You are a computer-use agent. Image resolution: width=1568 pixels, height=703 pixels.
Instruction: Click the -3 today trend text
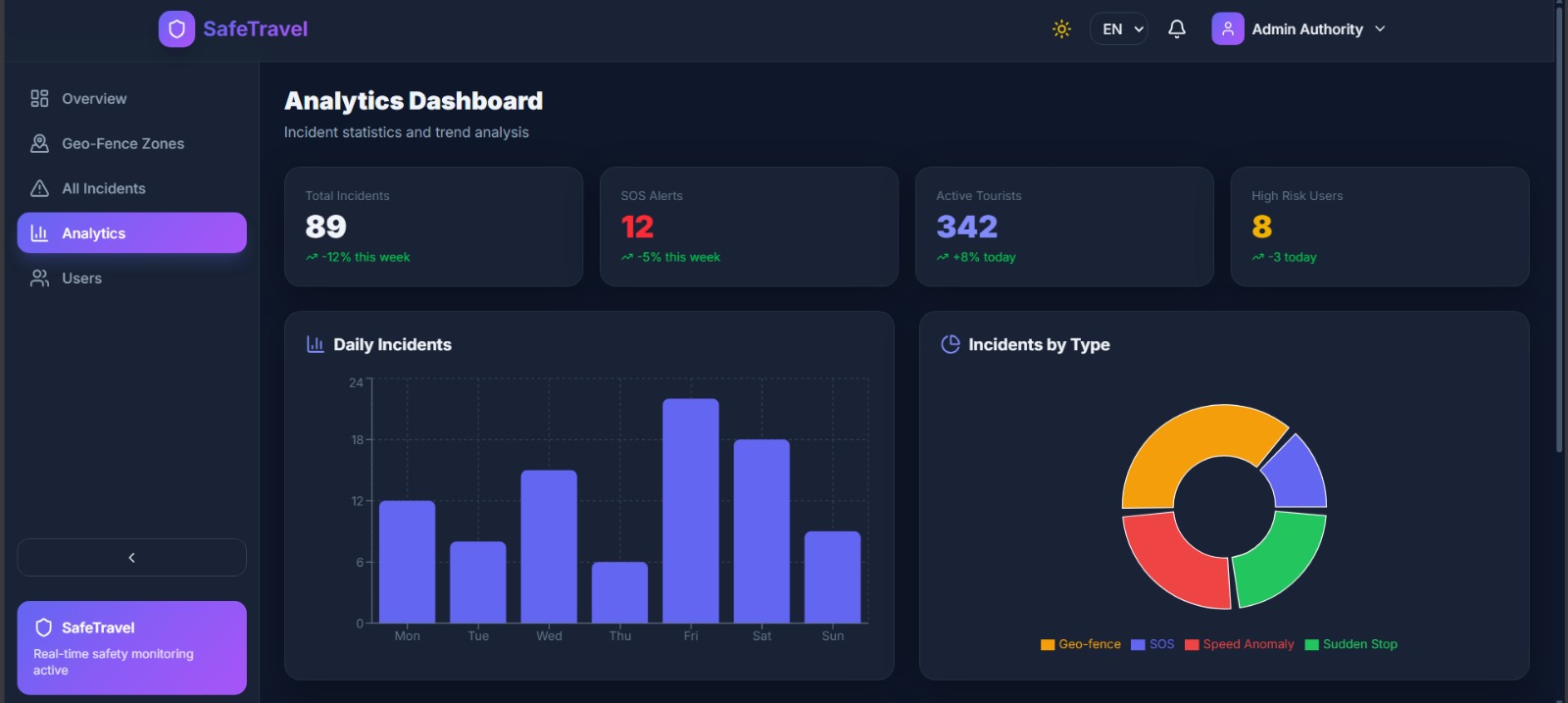(x=1292, y=257)
